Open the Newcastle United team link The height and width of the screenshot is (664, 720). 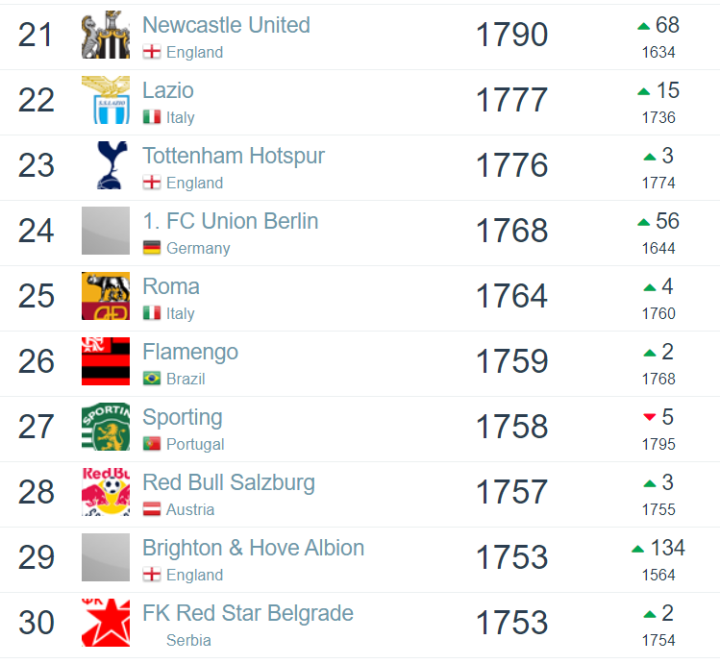(x=226, y=25)
